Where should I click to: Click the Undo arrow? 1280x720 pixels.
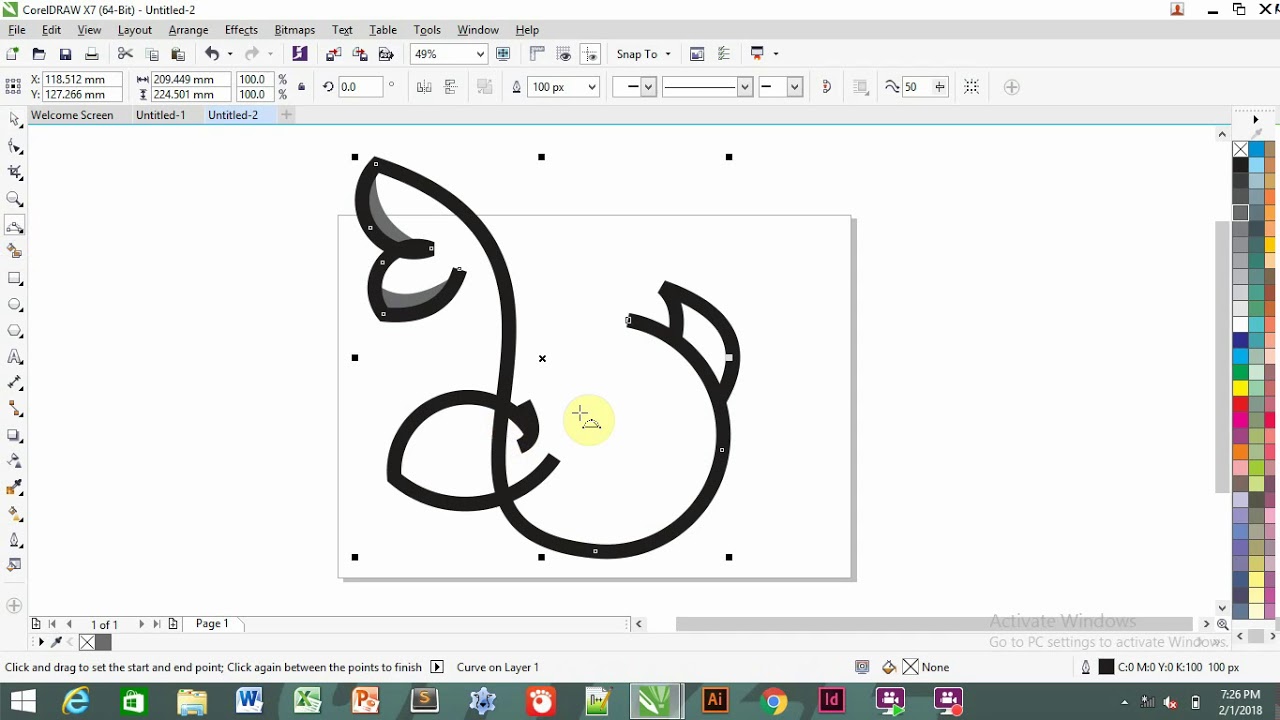coord(212,54)
